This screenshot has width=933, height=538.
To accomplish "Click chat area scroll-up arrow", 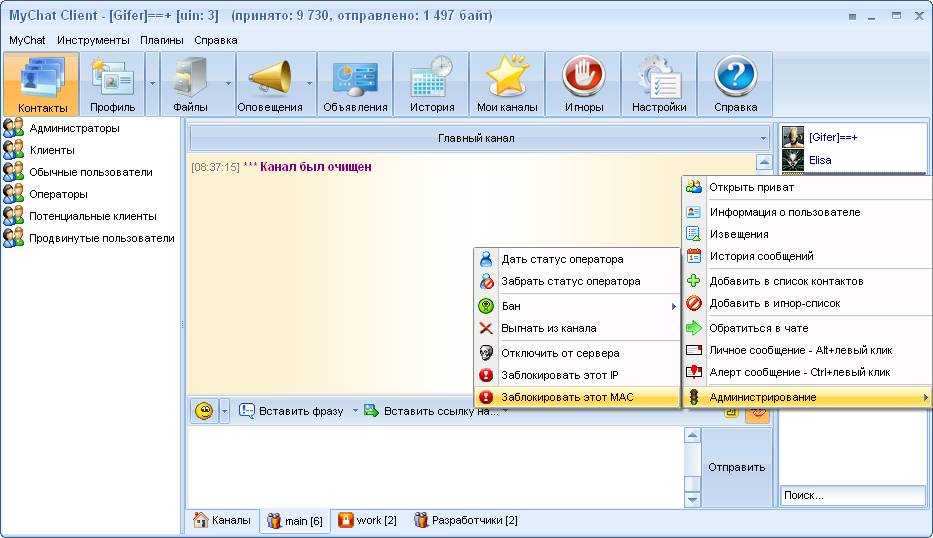I will pyautogui.click(x=764, y=162).
